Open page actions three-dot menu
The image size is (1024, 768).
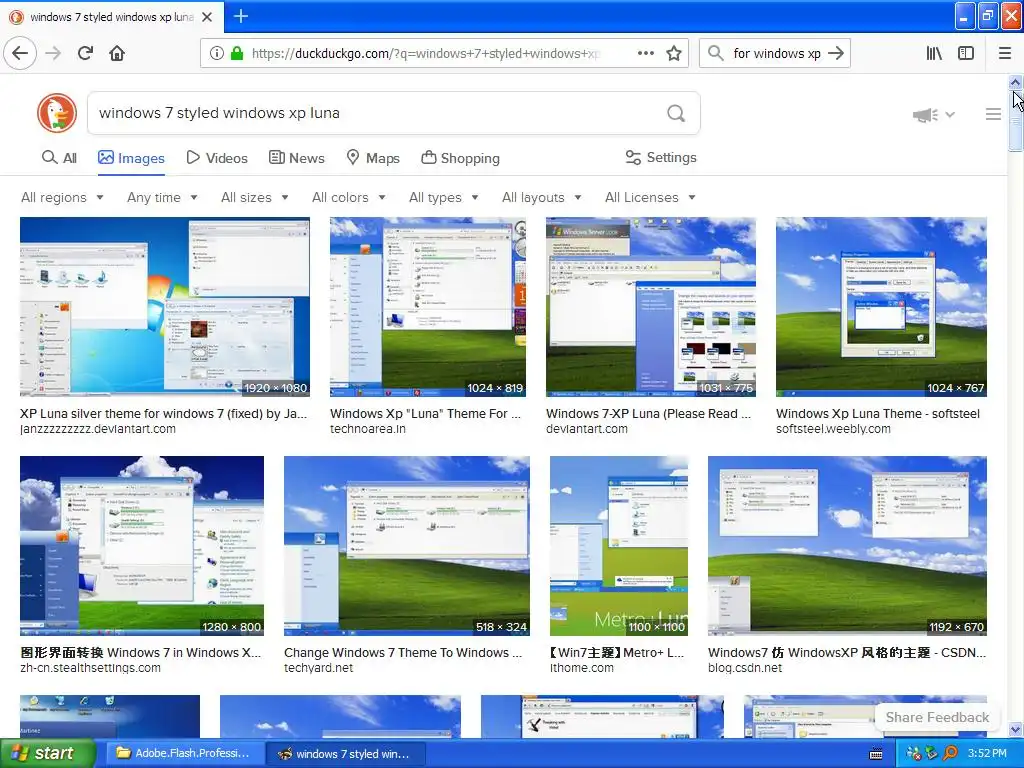point(645,53)
